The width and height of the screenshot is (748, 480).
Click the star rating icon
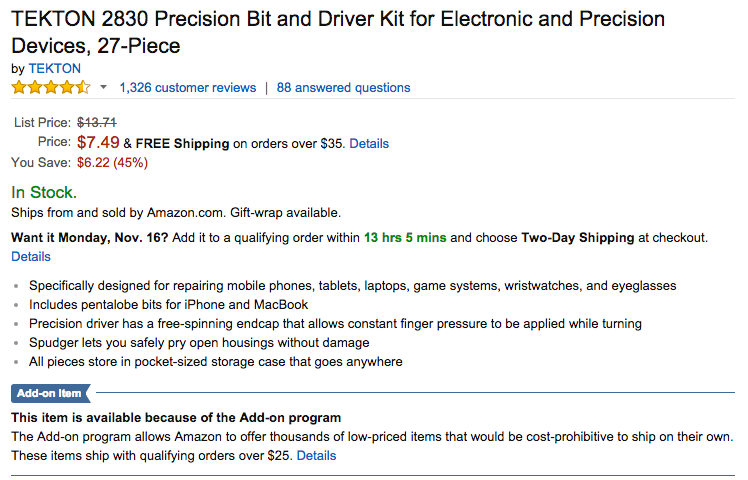50,88
